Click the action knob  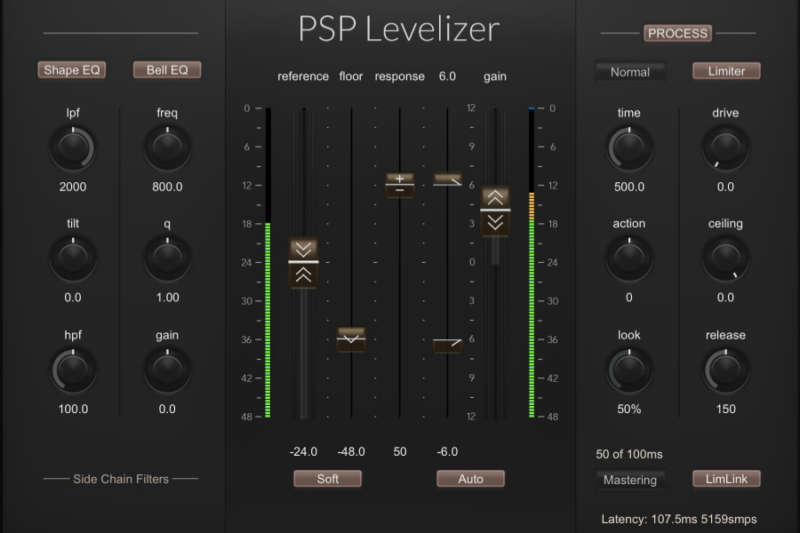pos(629,259)
